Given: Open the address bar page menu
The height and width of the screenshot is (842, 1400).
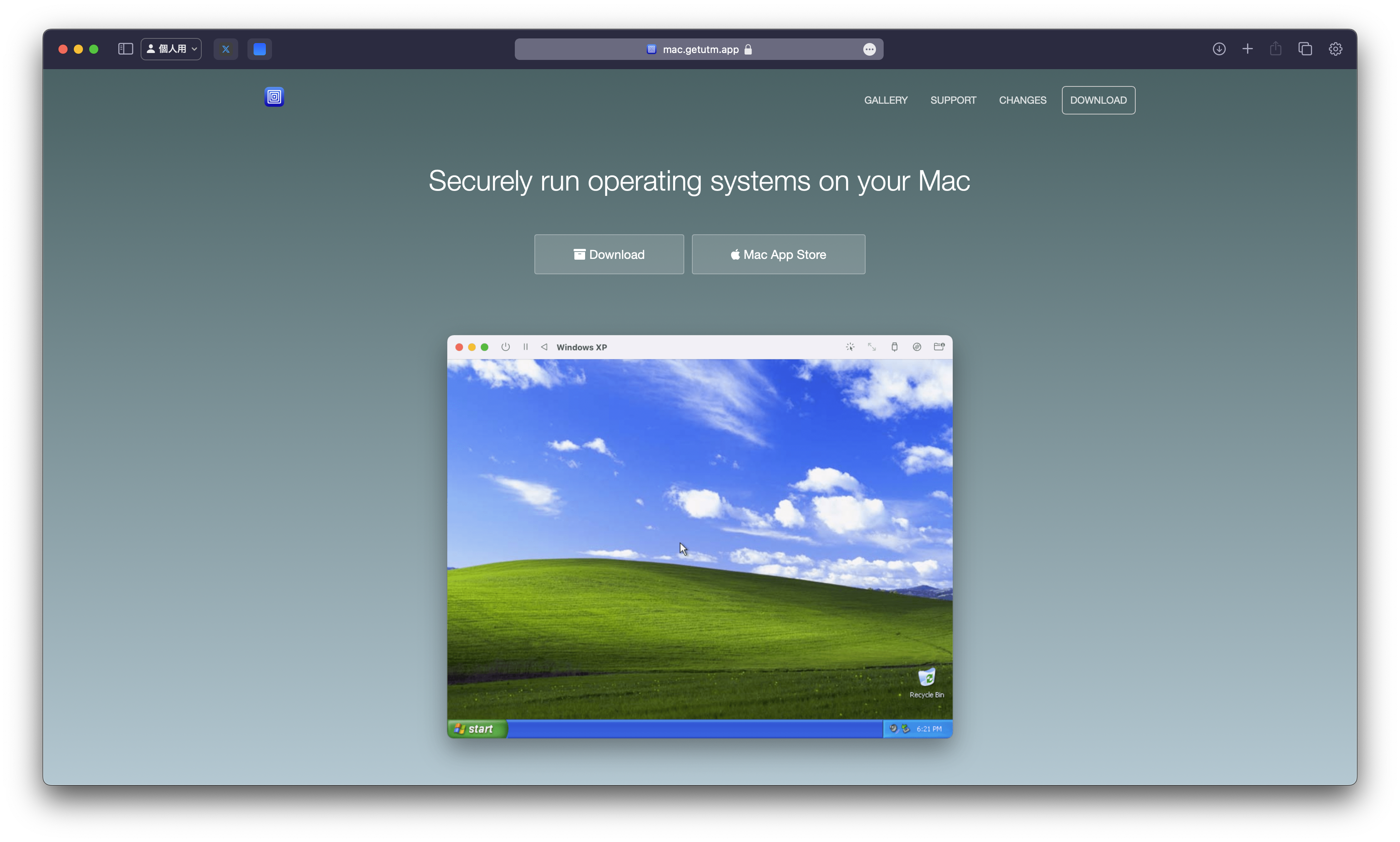Looking at the screenshot, I should coord(869,50).
